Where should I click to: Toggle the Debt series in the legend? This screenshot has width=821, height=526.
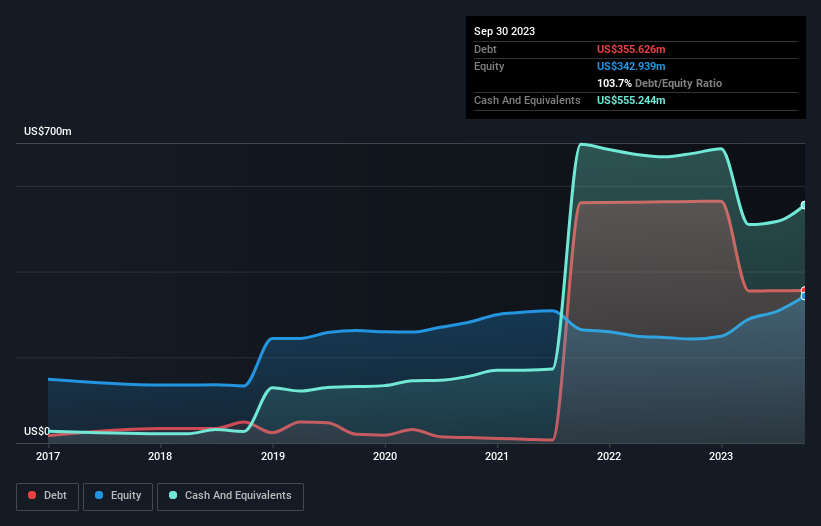[x=48, y=496]
